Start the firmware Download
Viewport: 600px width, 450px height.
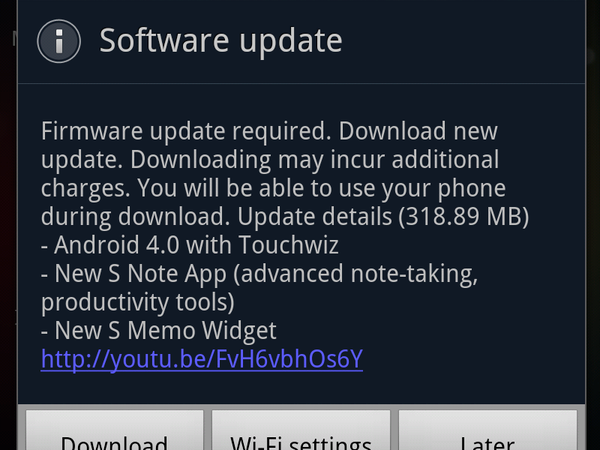point(114,430)
